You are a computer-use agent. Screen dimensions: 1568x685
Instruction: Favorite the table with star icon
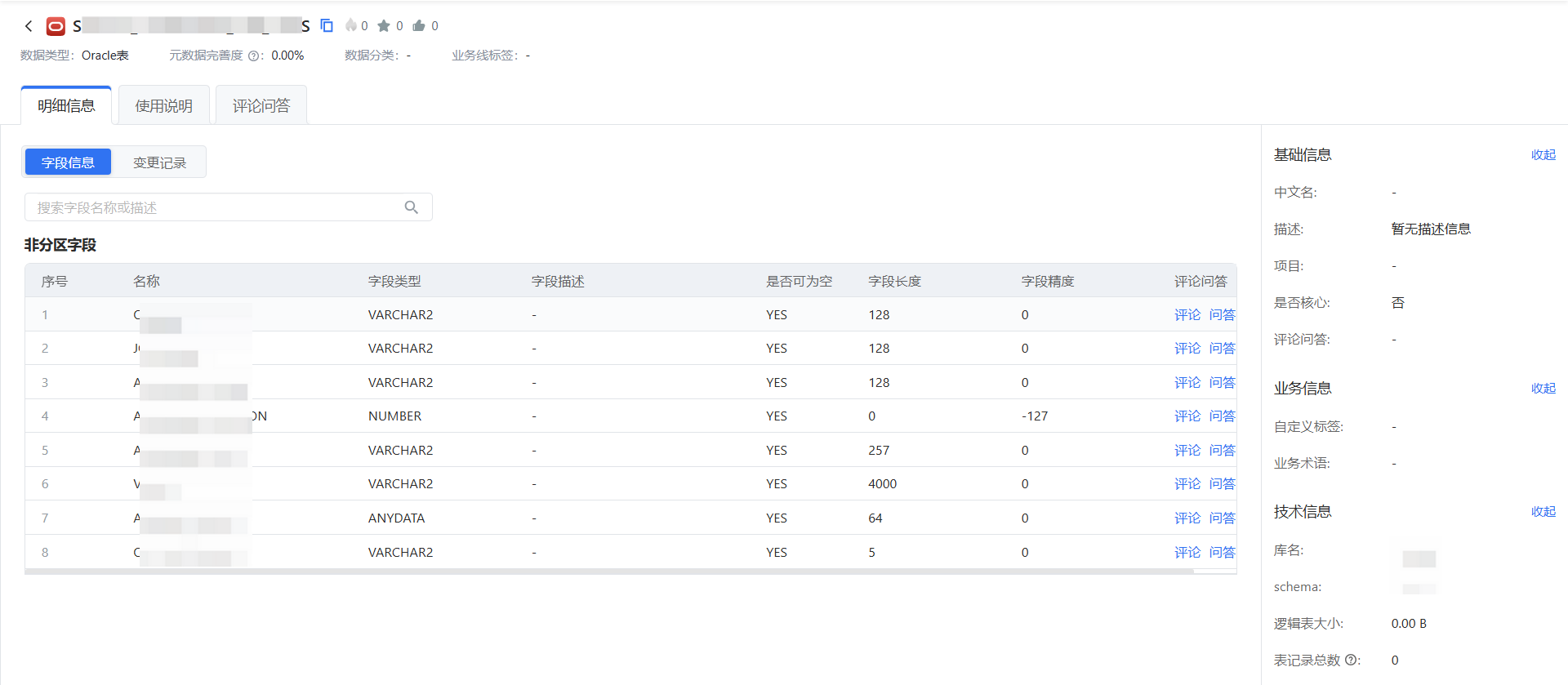click(x=384, y=26)
